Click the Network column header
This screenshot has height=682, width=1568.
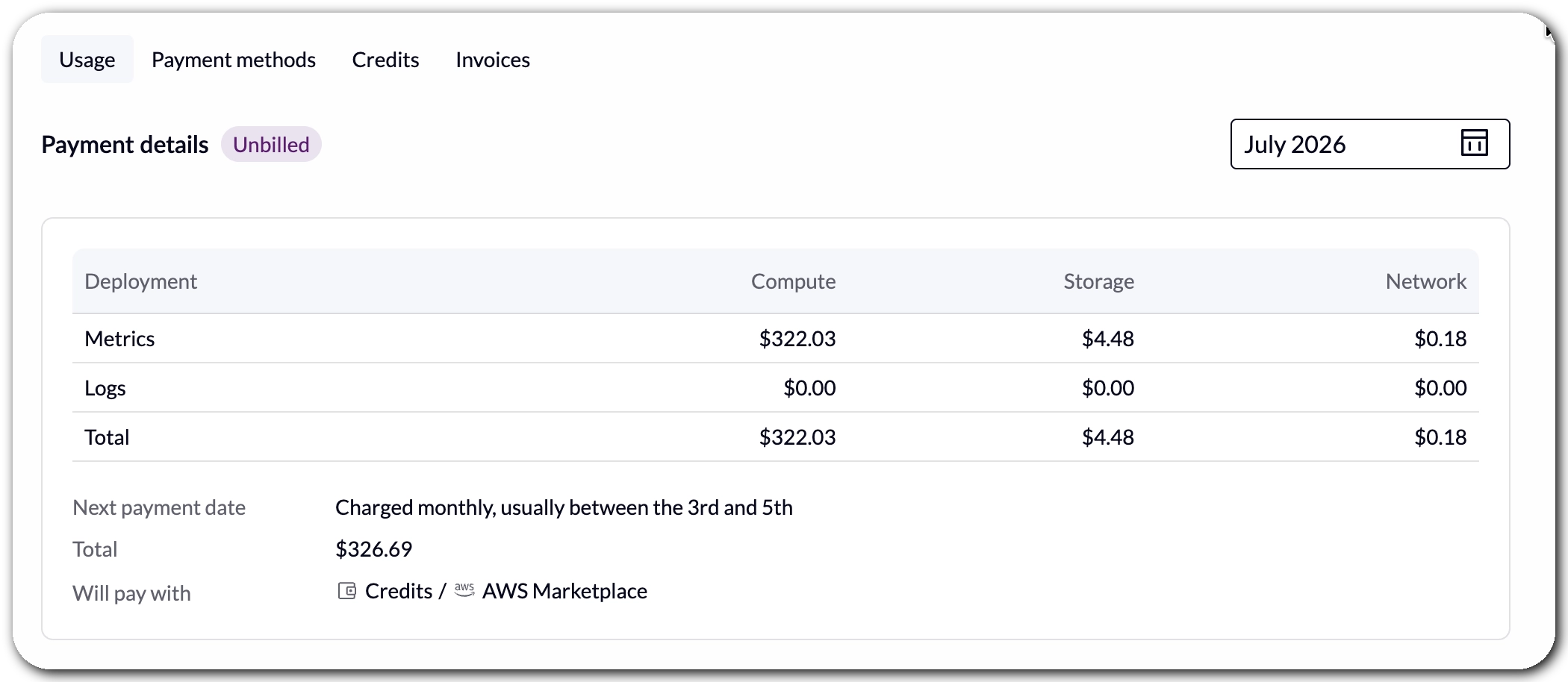point(1426,281)
